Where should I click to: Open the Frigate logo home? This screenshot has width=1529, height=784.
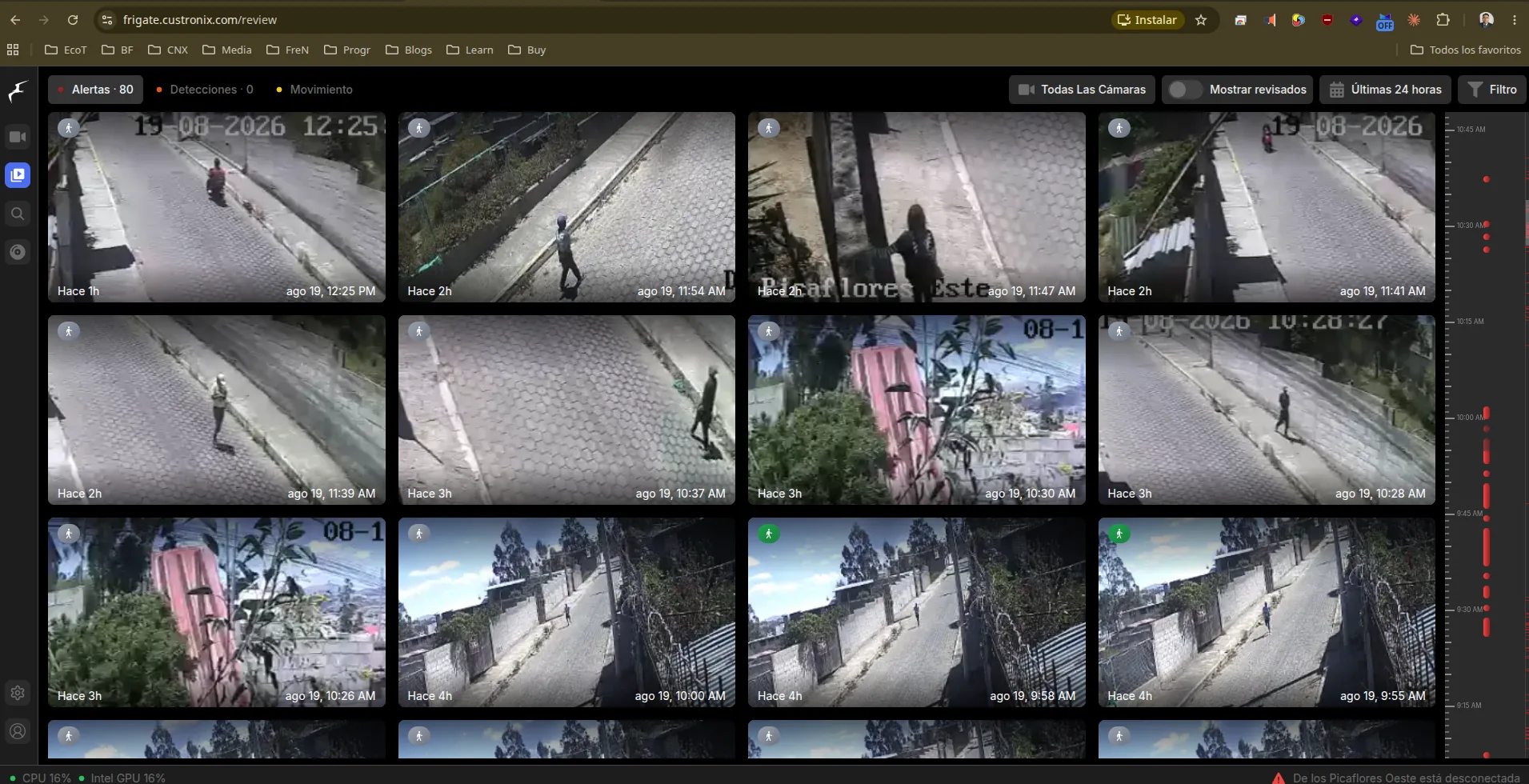tap(18, 91)
